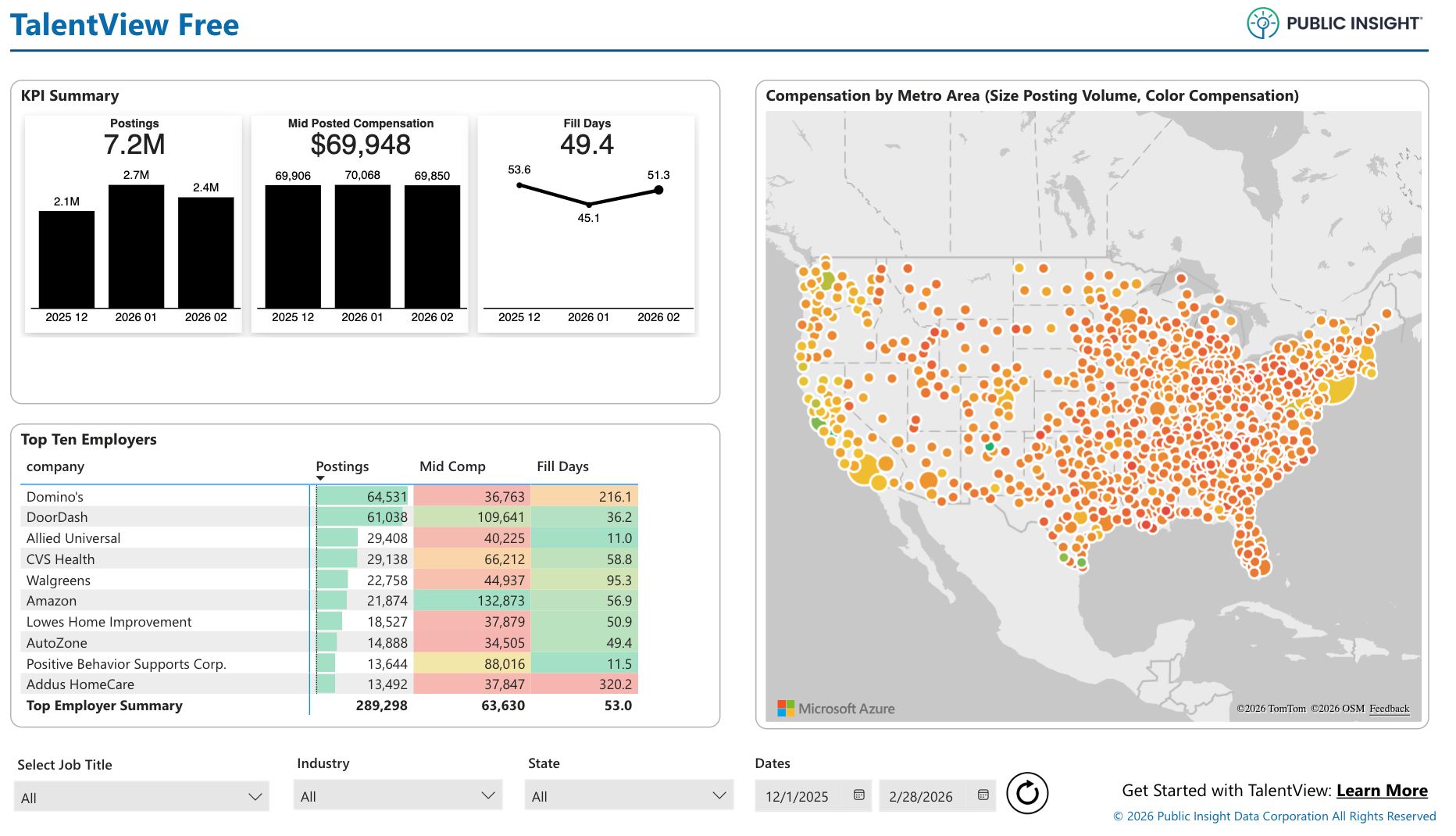Image resolution: width=1456 pixels, height=836 pixels.
Task: Select the 2026 01 Postings bar
Action: pyautogui.click(x=136, y=246)
